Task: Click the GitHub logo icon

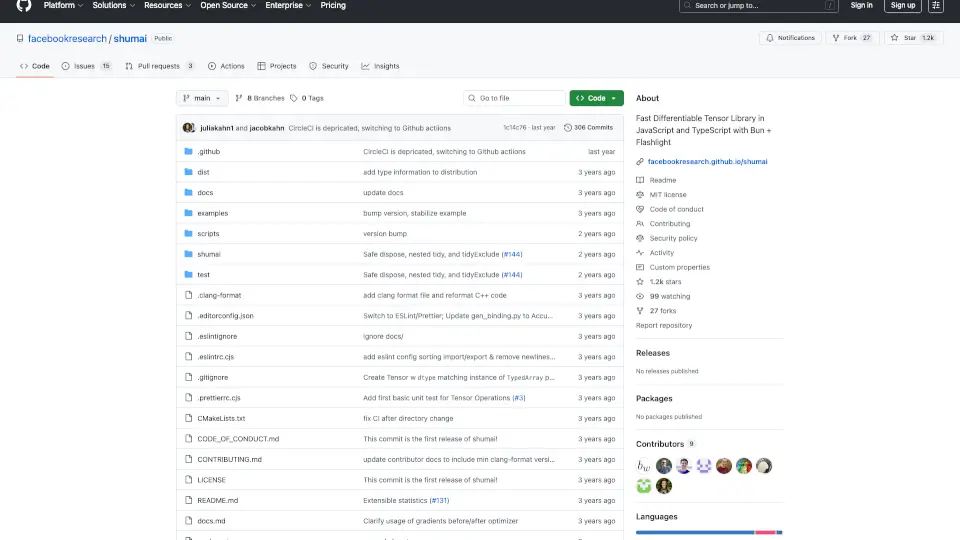Action: click(x=24, y=6)
